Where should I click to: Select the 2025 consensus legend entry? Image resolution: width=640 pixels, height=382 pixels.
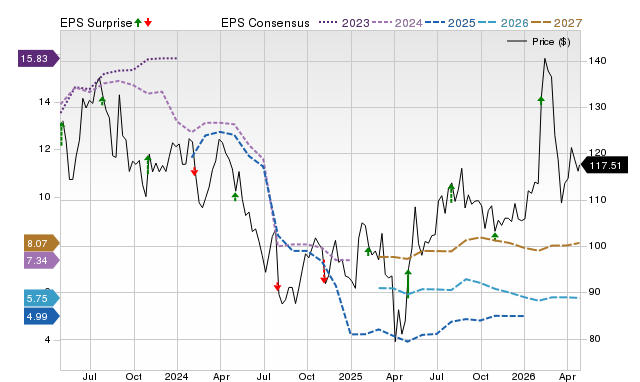(x=450, y=23)
